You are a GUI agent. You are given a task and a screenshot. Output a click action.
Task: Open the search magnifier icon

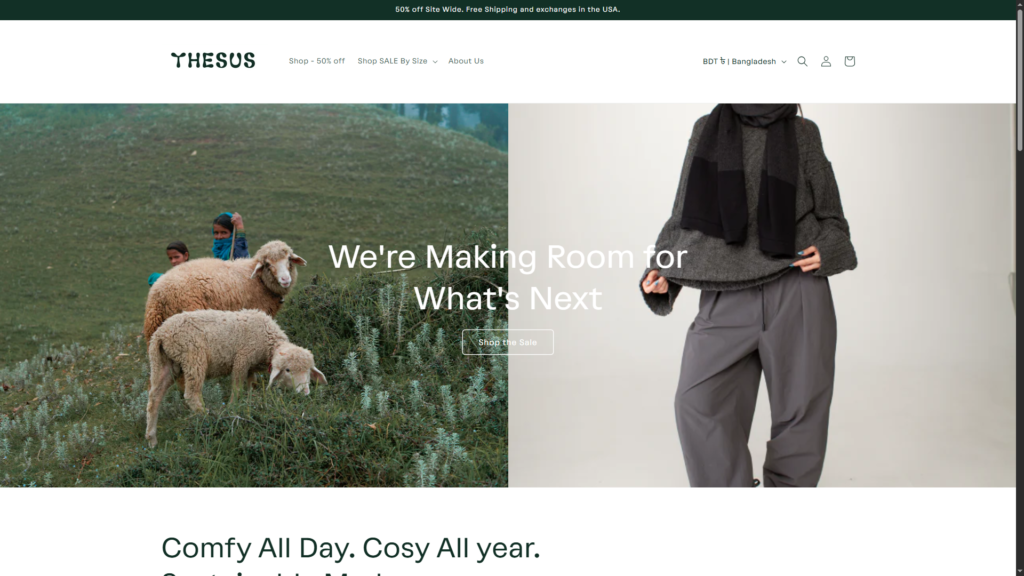click(x=802, y=61)
